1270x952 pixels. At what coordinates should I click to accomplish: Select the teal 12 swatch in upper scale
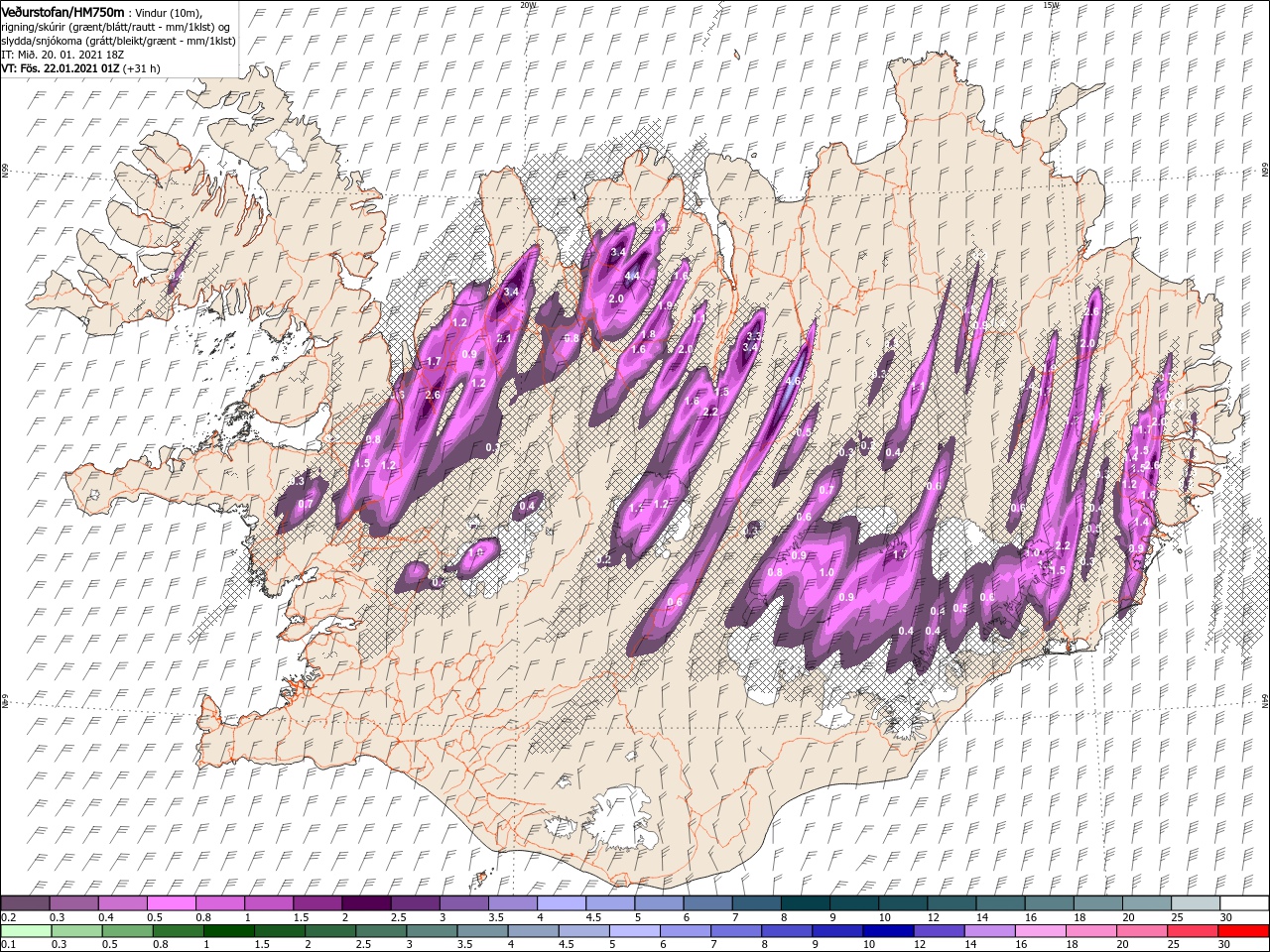point(952,903)
